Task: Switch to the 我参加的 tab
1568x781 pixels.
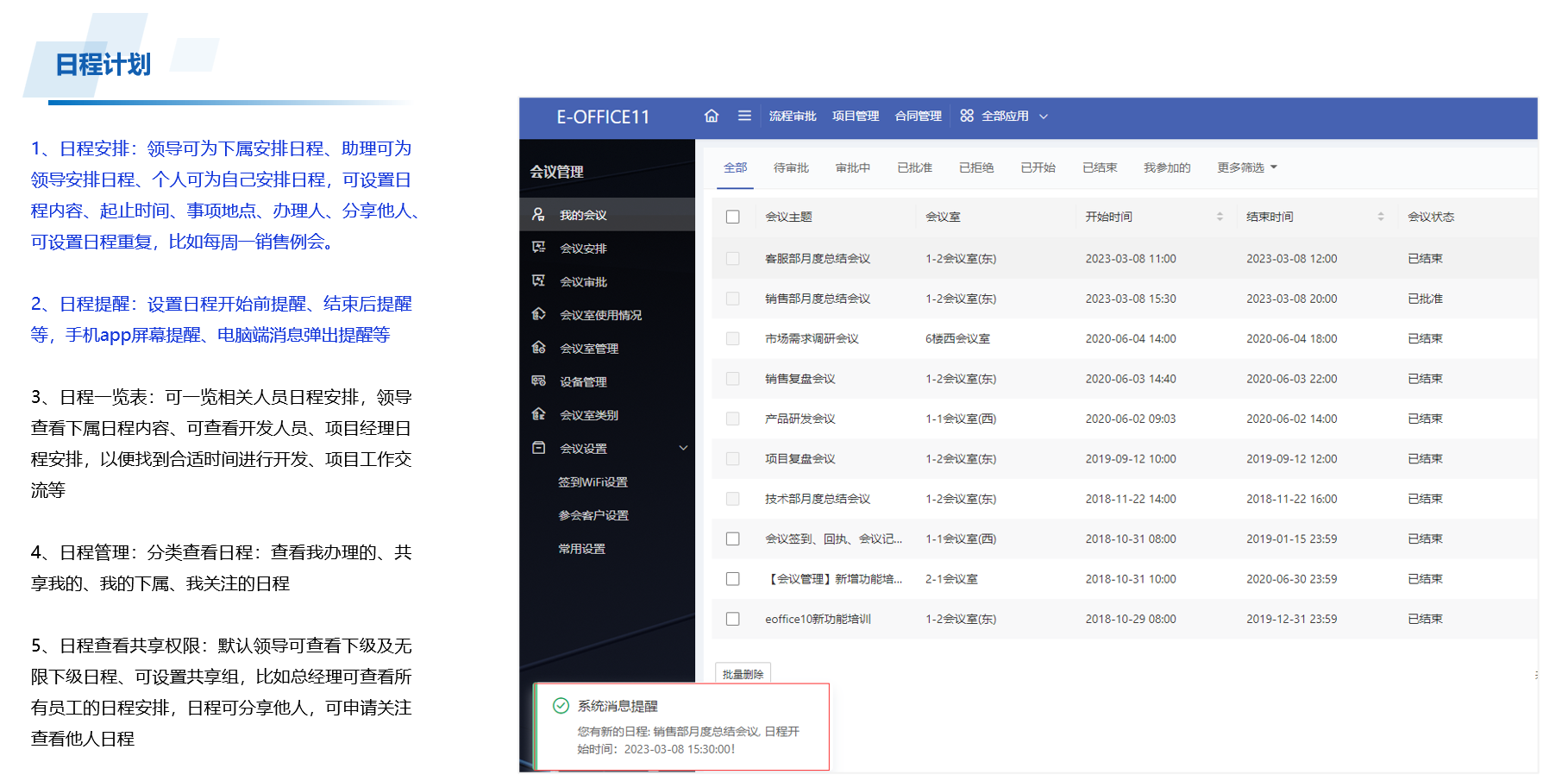Action: [1167, 167]
